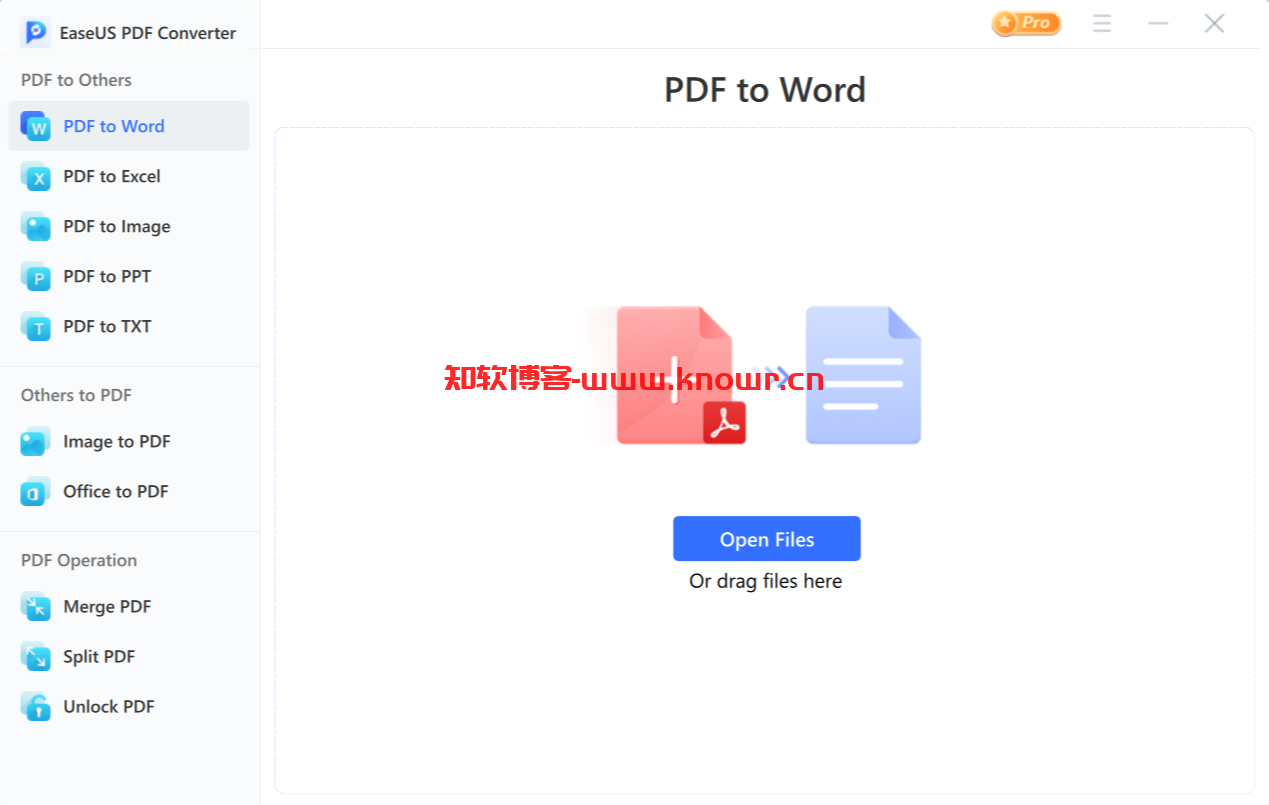Select PDF to PPT option
Image resolution: width=1269 pixels, height=805 pixels.
tap(128, 276)
